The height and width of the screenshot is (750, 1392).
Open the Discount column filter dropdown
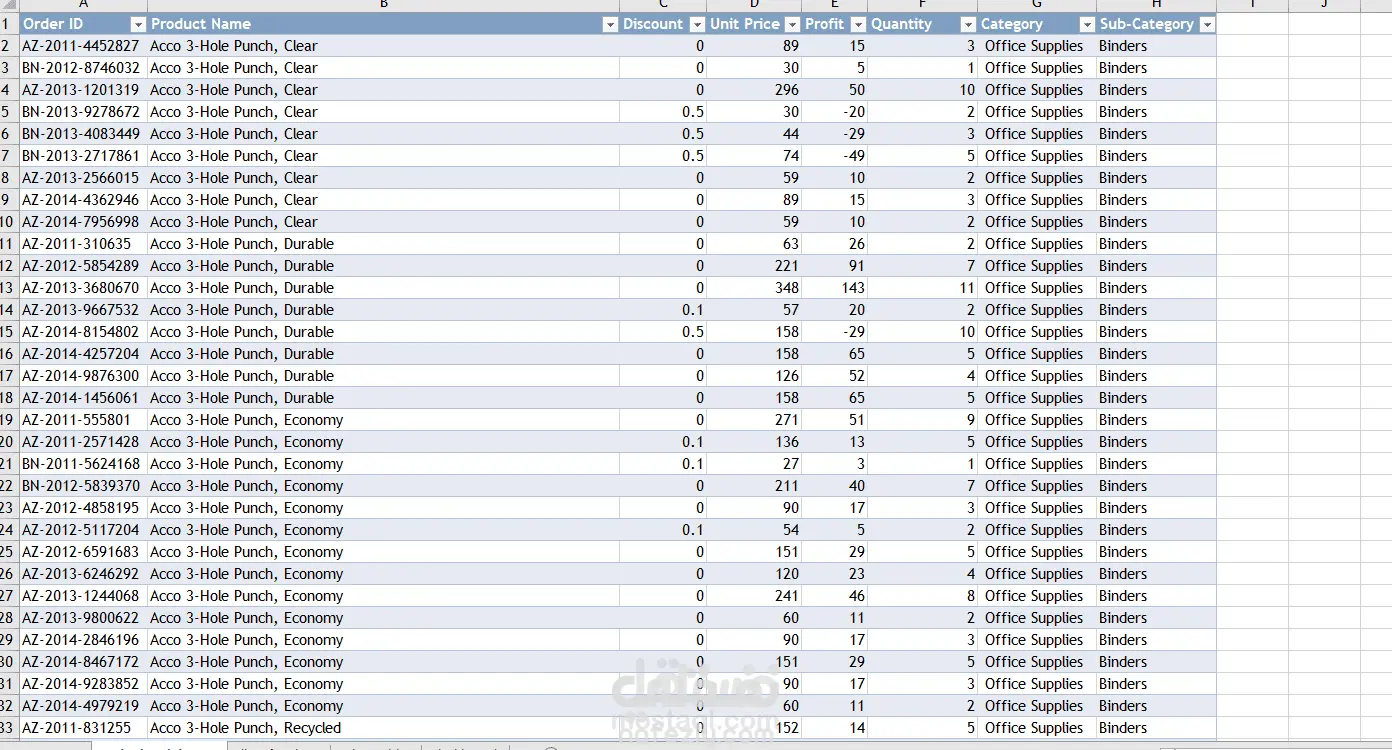tap(696, 24)
